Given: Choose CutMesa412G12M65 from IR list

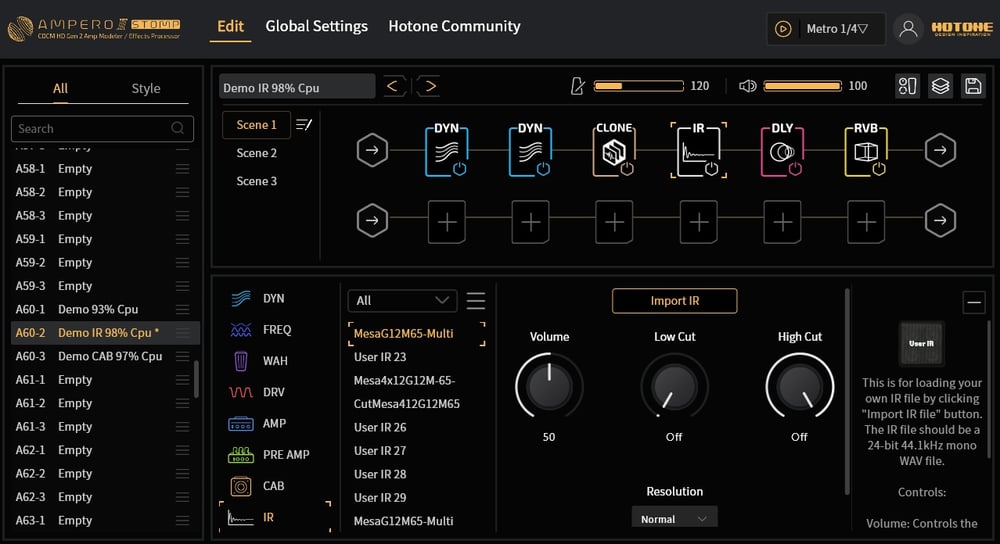Looking at the screenshot, I should click(407, 404).
